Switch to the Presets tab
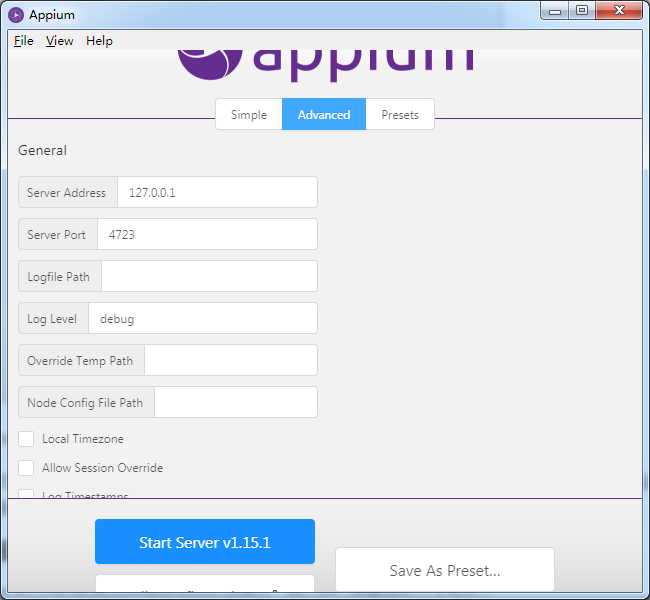The image size is (650, 600). [x=400, y=114]
